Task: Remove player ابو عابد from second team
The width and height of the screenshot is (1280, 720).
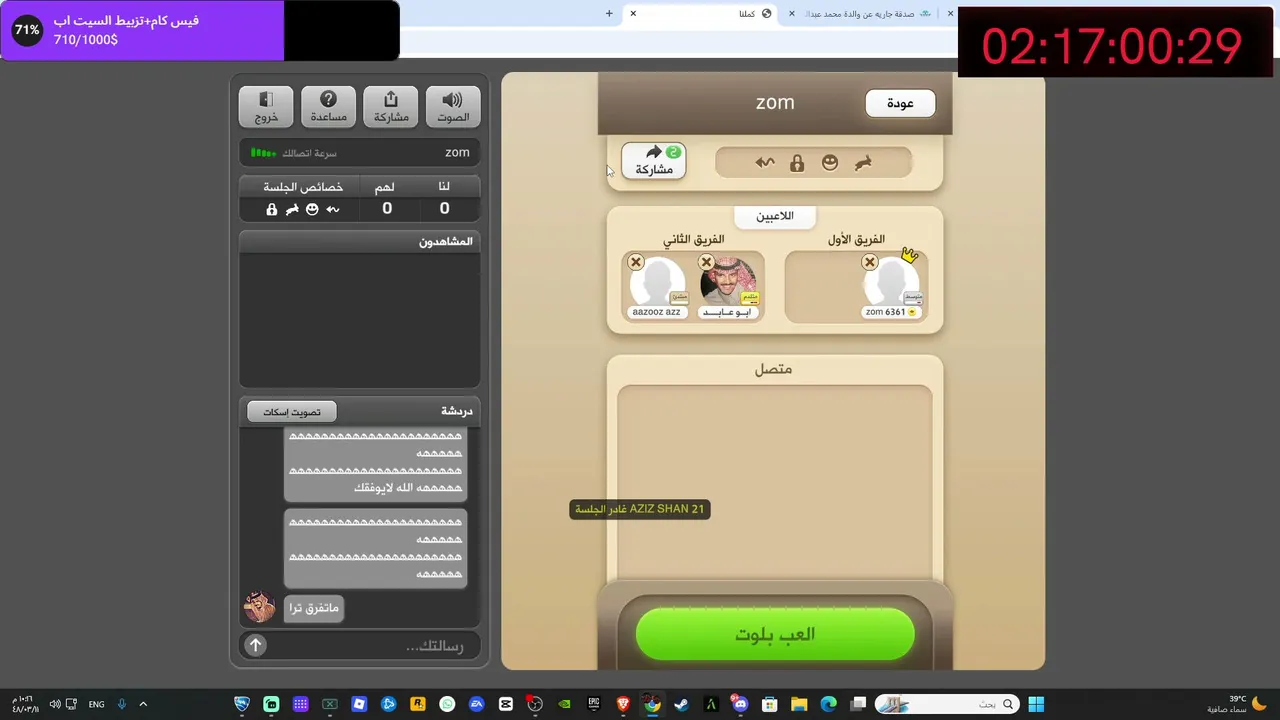Action: click(x=706, y=262)
